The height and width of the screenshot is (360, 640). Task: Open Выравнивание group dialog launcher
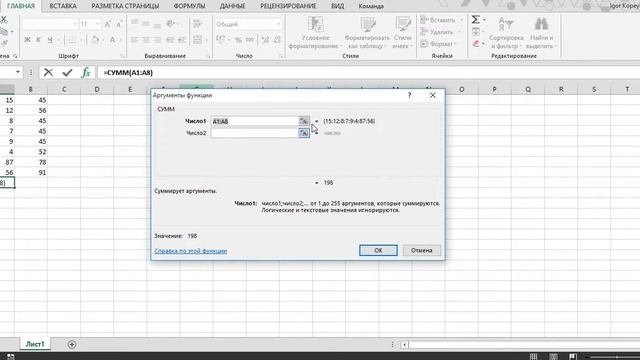pyautogui.click(x=209, y=56)
